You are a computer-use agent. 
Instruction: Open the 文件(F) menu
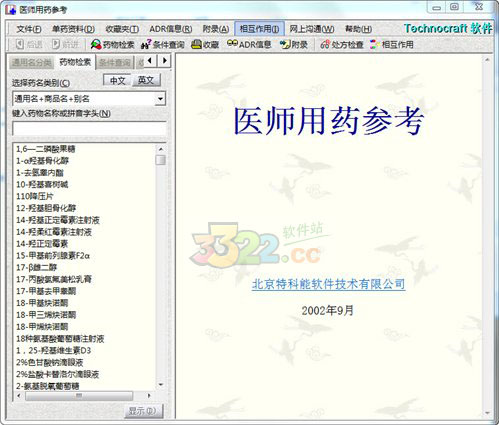[x=29, y=29]
